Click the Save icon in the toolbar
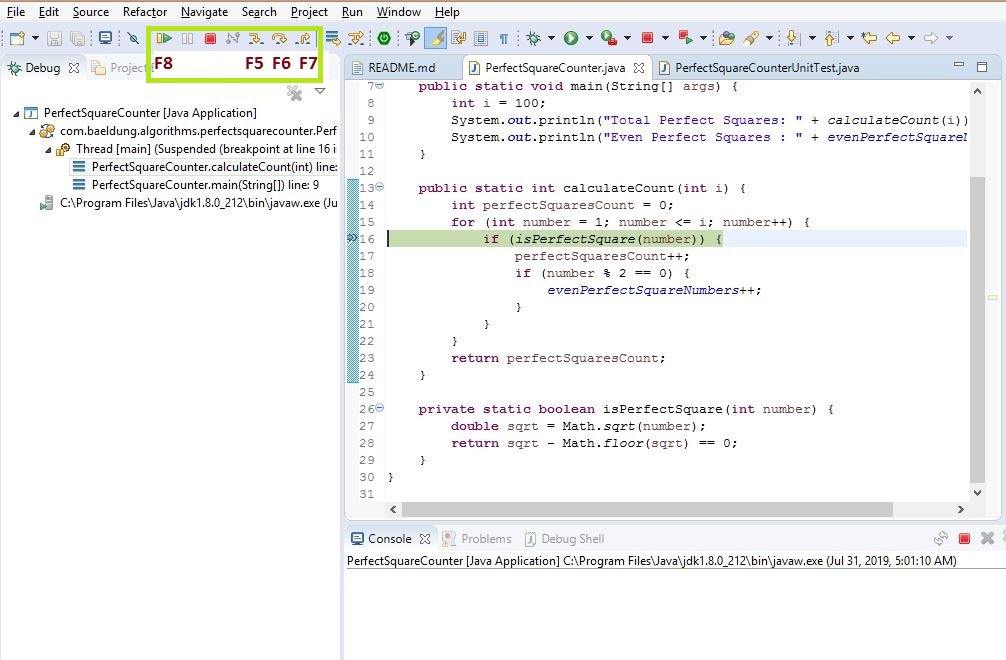This screenshot has width=1006, height=660. [55, 38]
